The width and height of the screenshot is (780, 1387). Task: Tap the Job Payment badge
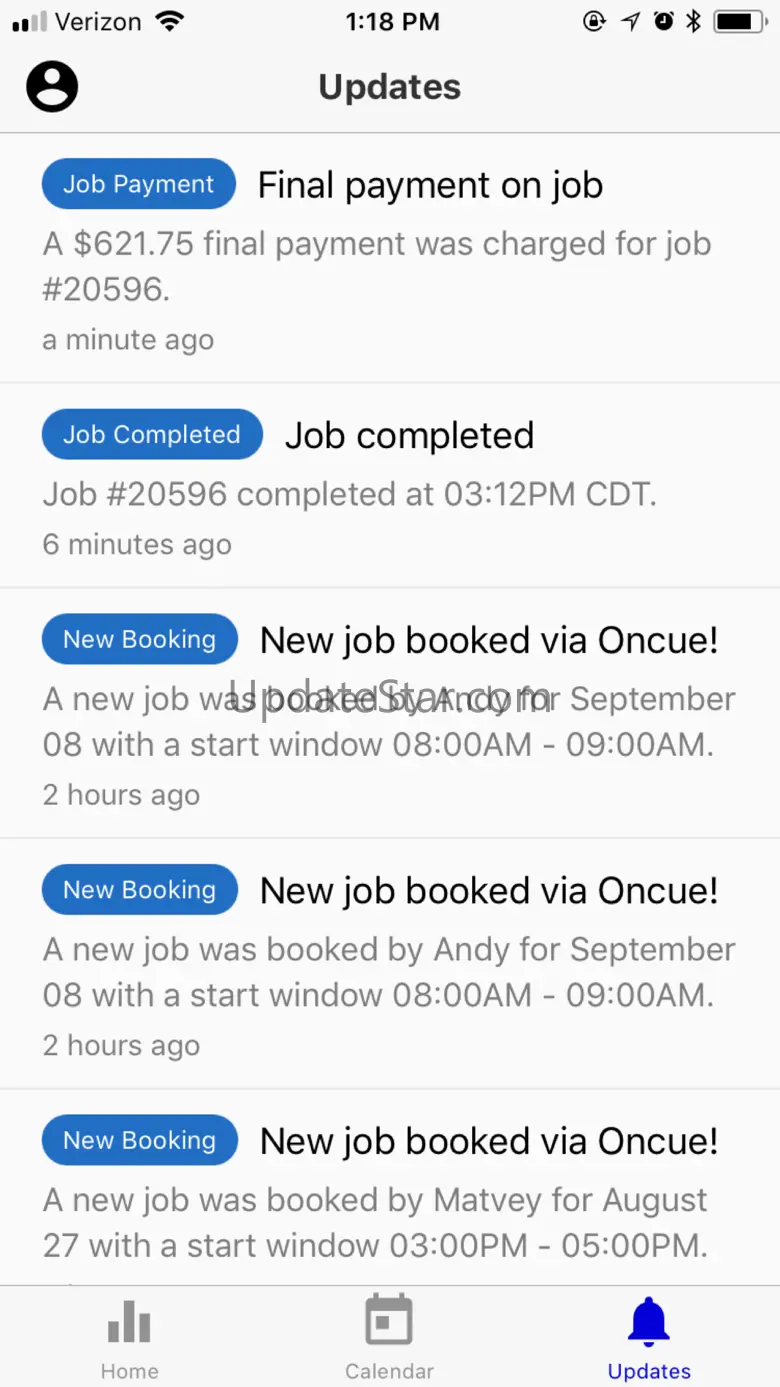(x=138, y=185)
